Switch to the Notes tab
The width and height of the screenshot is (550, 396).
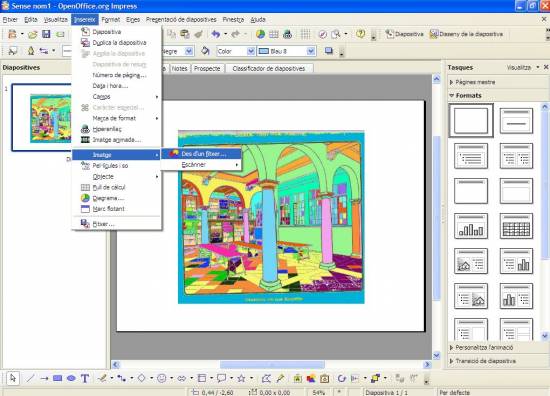179,68
